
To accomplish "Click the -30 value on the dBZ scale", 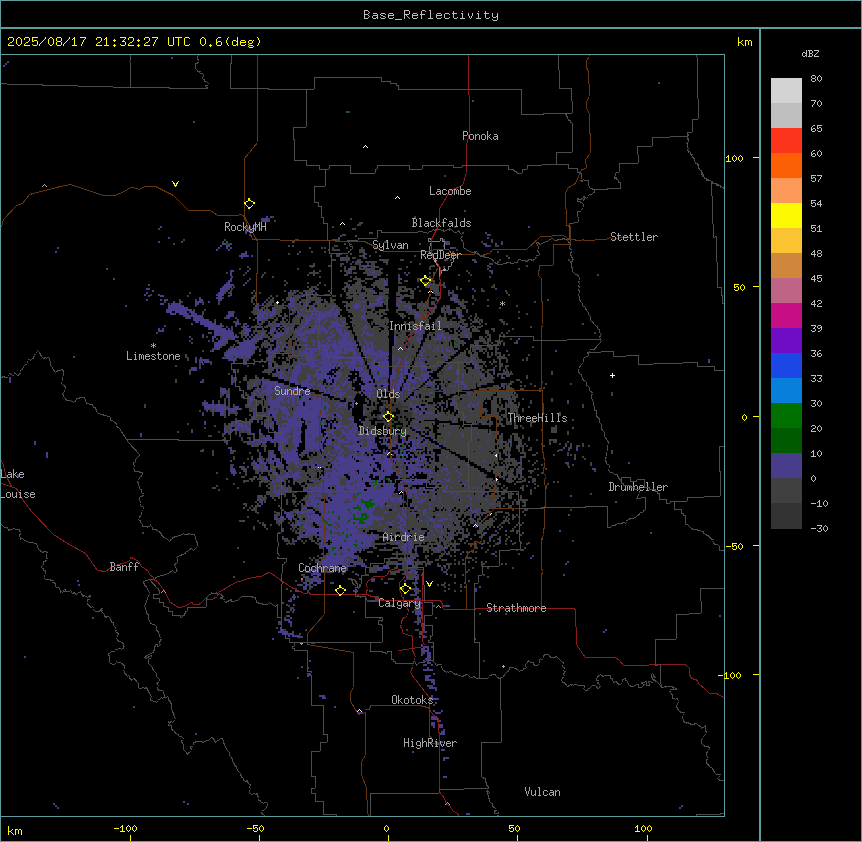I will pyautogui.click(x=819, y=528).
